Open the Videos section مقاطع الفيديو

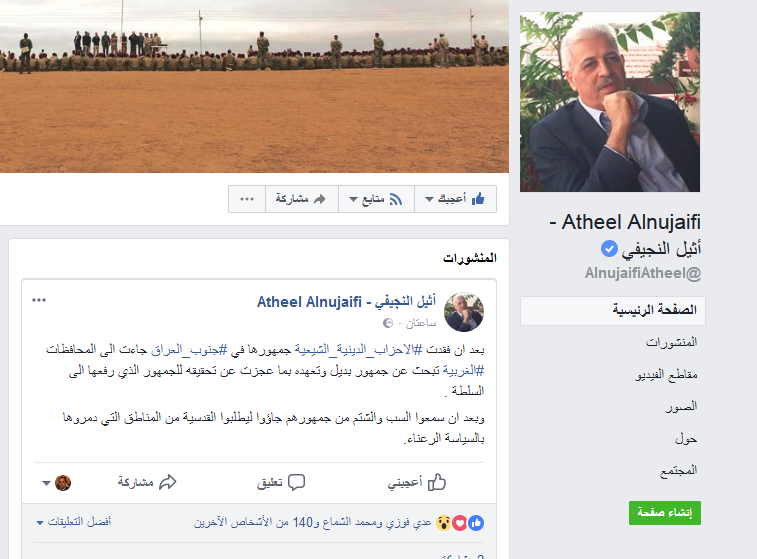666,375
